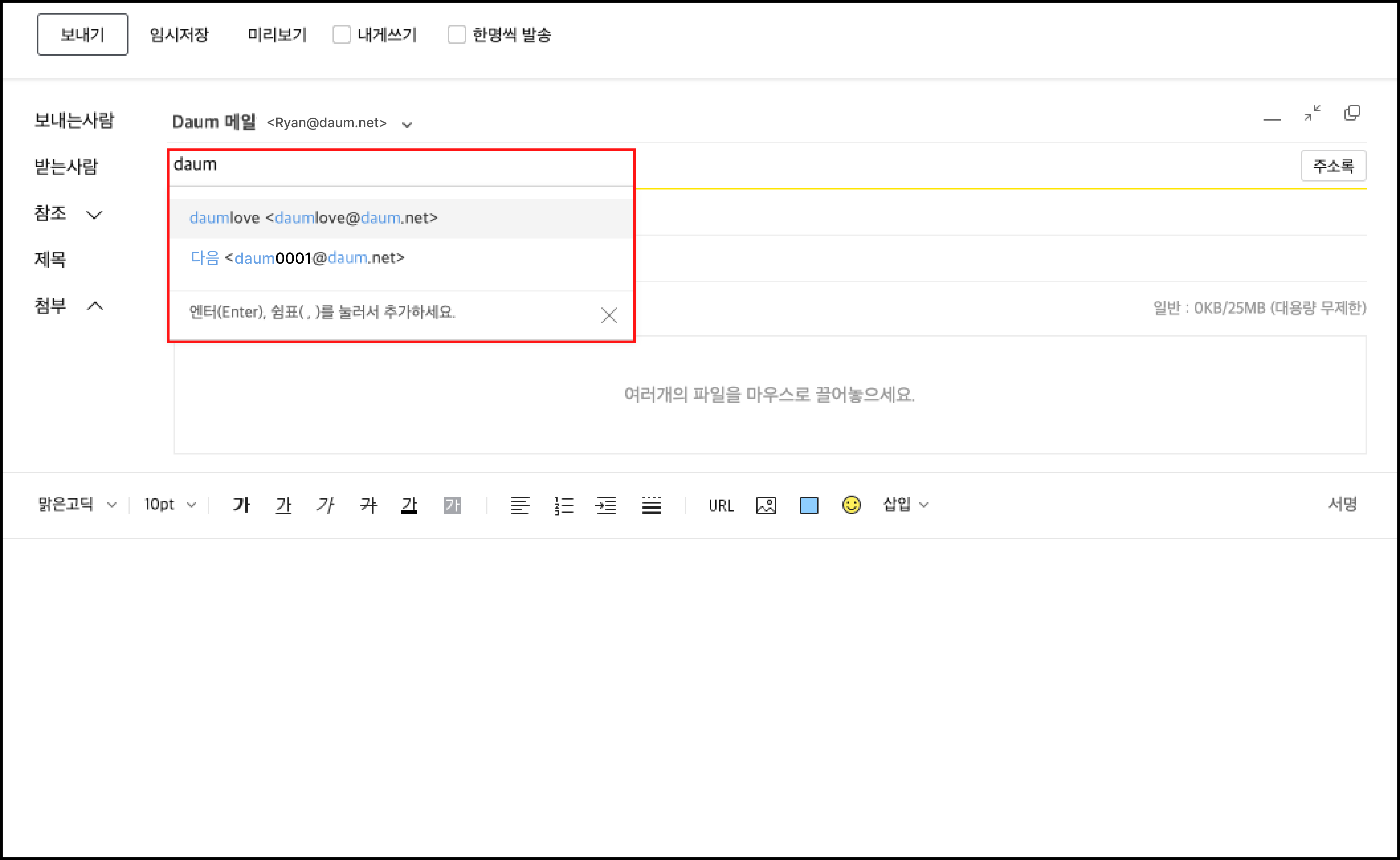The width and height of the screenshot is (1400, 860).
Task: Insert a URL link
Action: [721, 506]
